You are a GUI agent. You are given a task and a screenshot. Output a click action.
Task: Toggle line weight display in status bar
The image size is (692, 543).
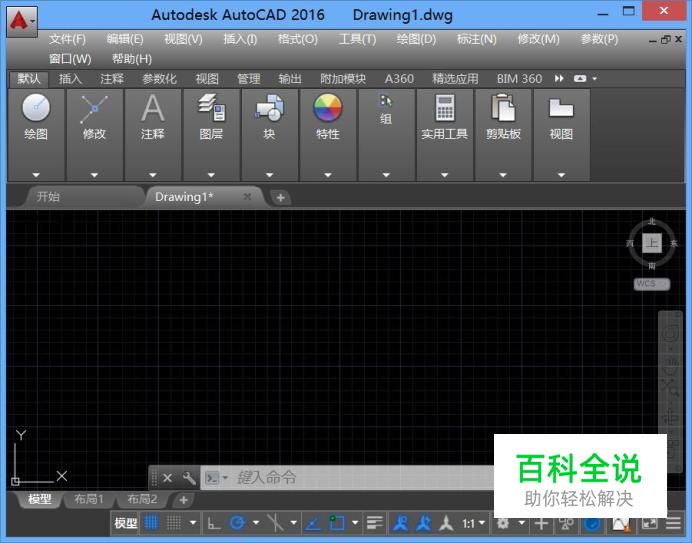click(375, 523)
